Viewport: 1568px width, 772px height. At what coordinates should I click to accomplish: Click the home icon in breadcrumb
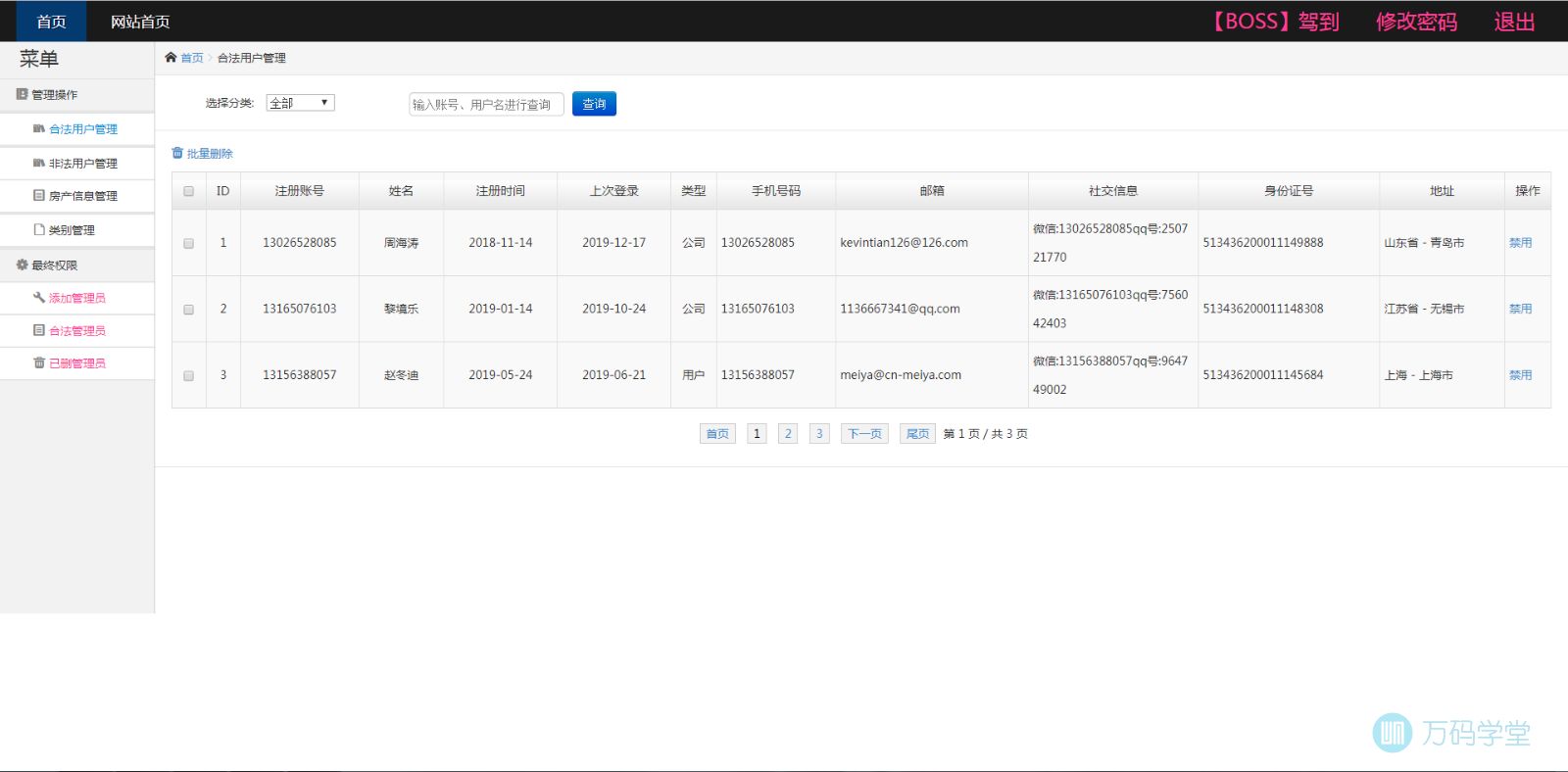point(171,58)
